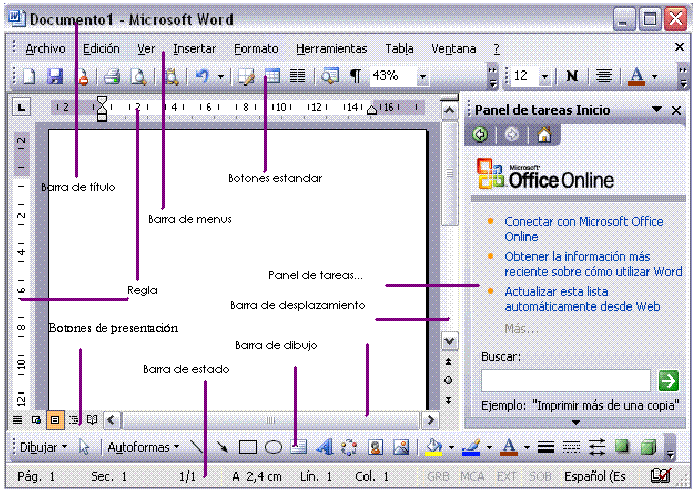Go forward in the task pane

[x=512, y=134]
